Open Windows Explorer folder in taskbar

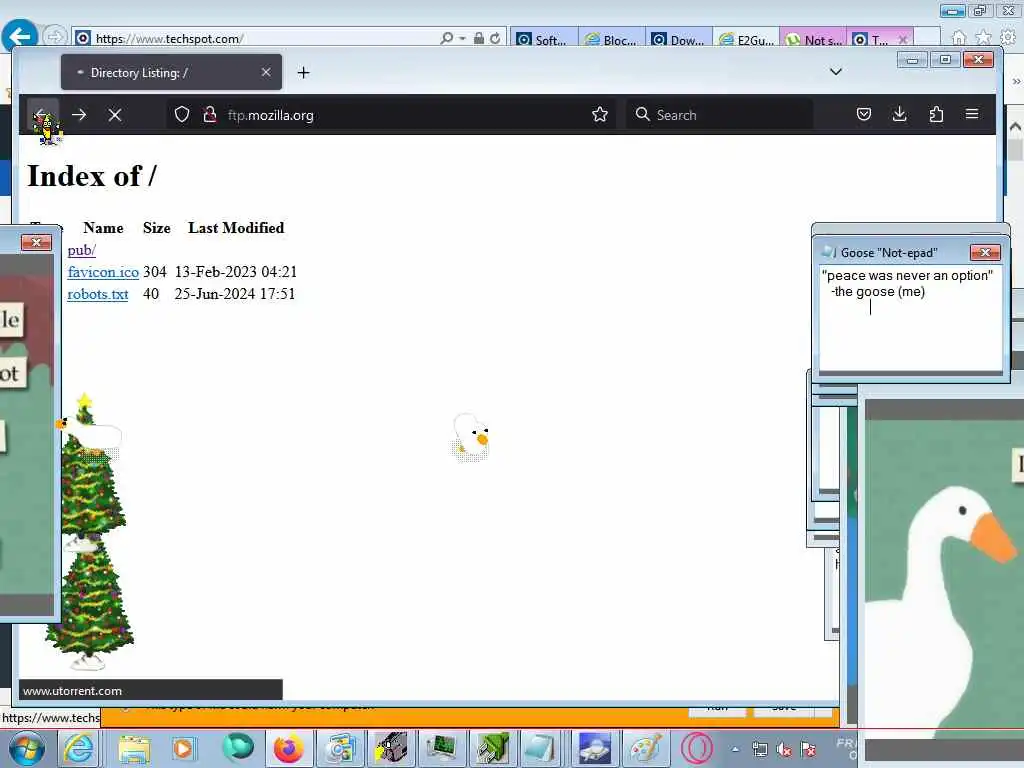click(x=134, y=748)
